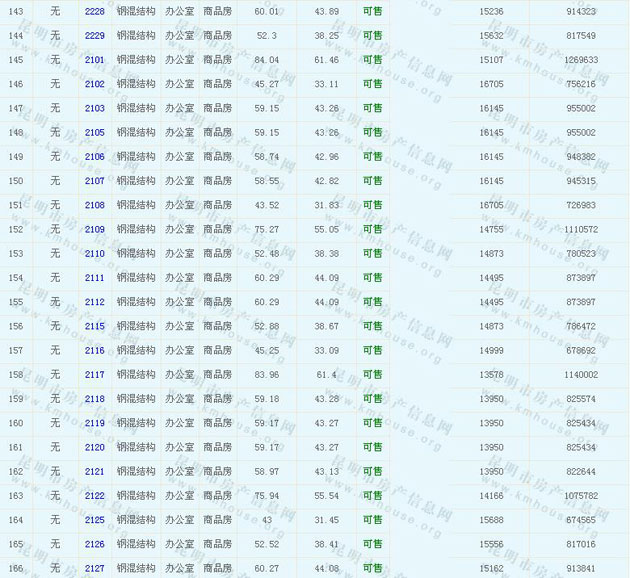Image resolution: width=630 pixels, height=578 pixels.
Task: Select room 2102 link
Action: [x=95, y=84]
